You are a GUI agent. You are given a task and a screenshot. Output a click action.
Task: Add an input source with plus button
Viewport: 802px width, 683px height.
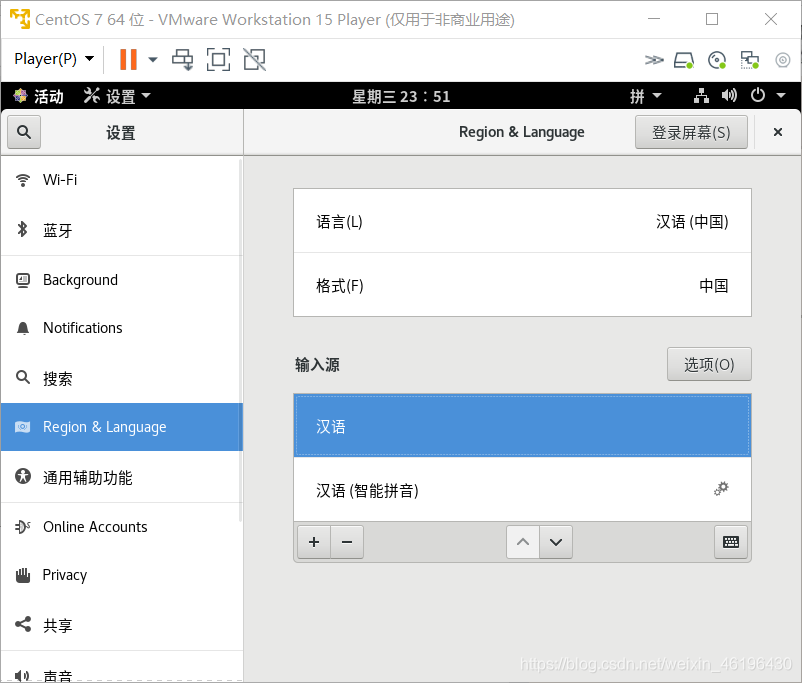tap(314, 542)
